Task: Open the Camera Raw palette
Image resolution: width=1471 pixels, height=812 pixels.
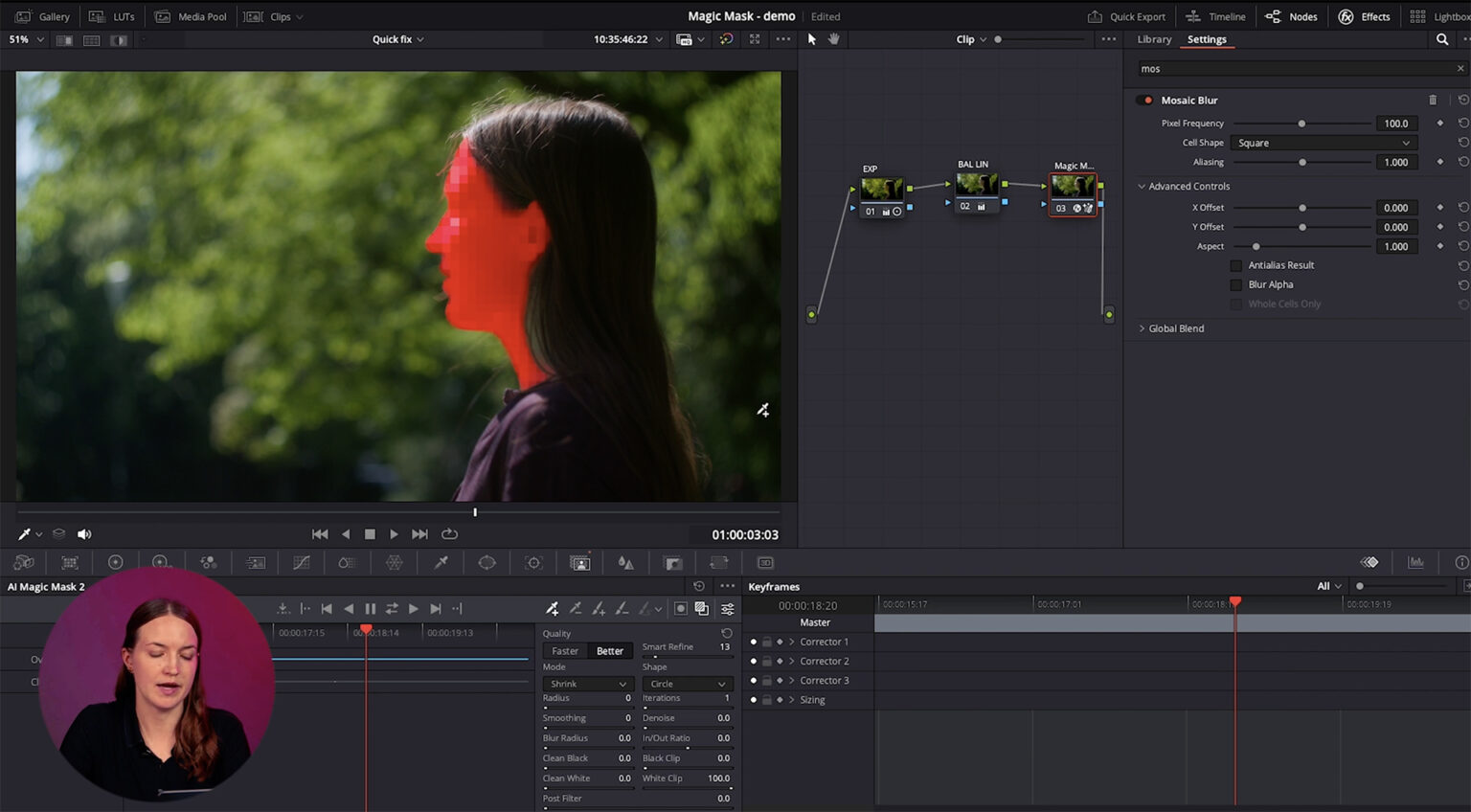Action: pyautogui.click(x=24, y=562)
